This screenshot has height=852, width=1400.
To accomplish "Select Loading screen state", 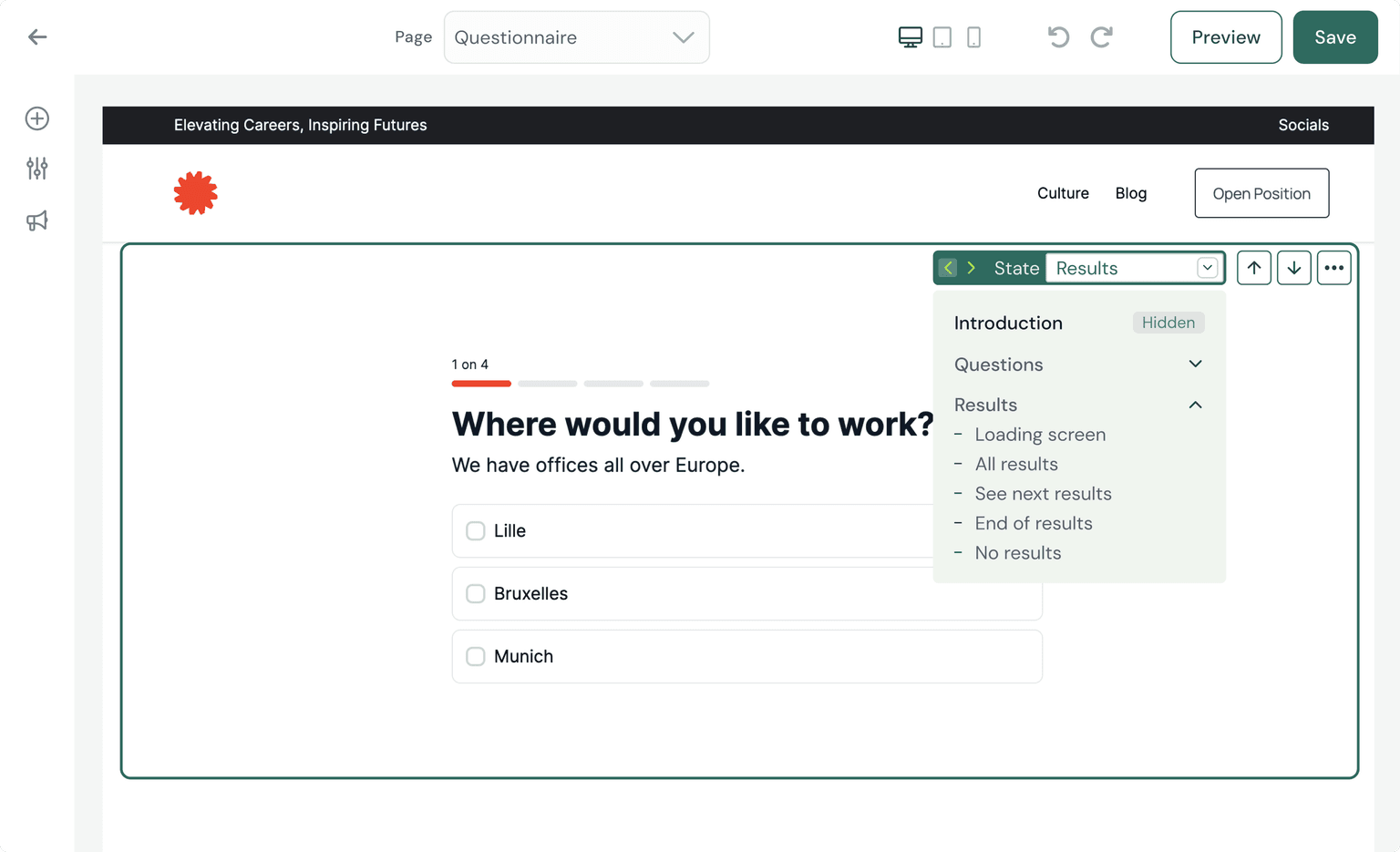I will (1040, 435).
